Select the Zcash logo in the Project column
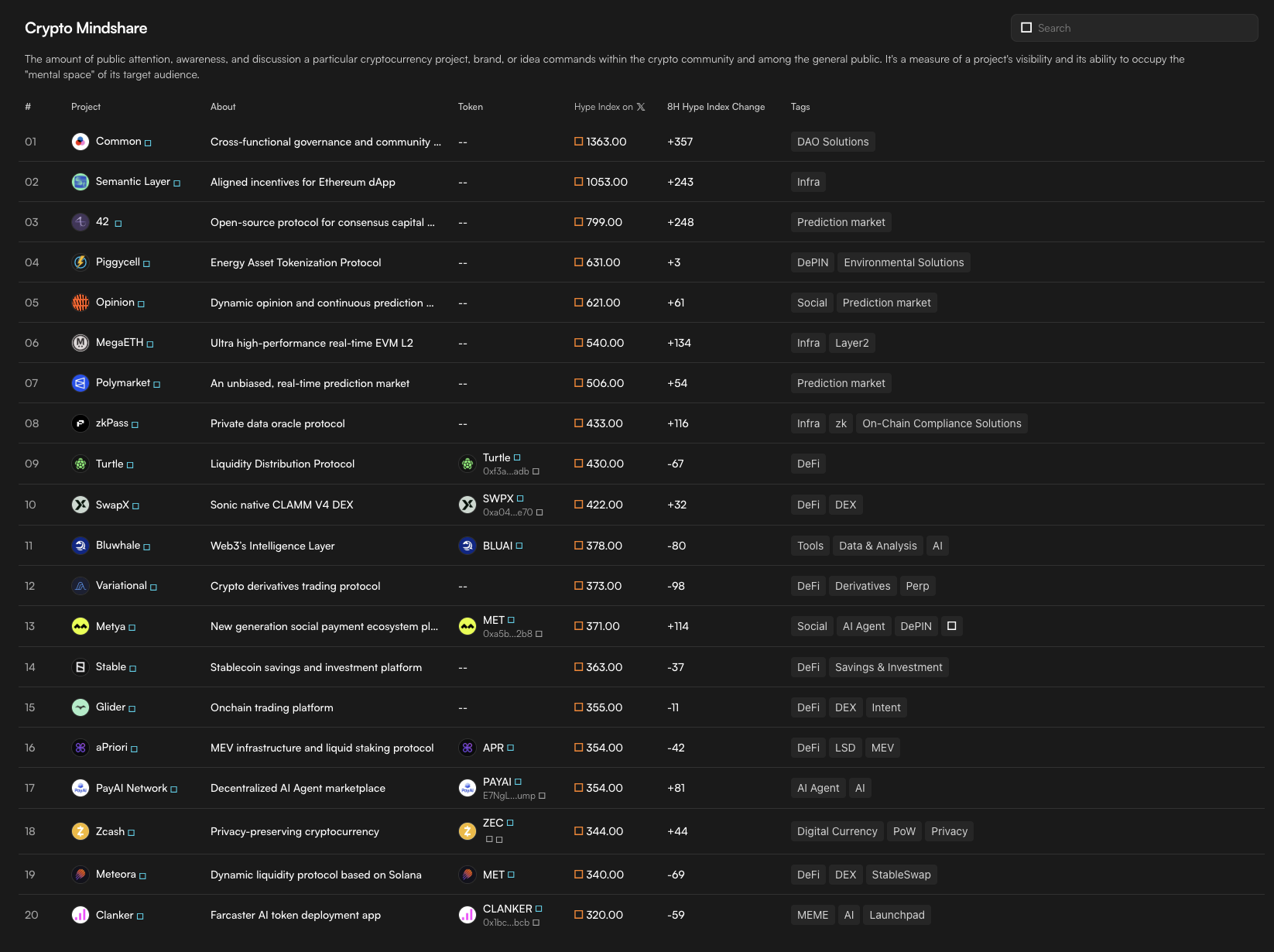The image size is (1274, 952). (x=80, y=831)
